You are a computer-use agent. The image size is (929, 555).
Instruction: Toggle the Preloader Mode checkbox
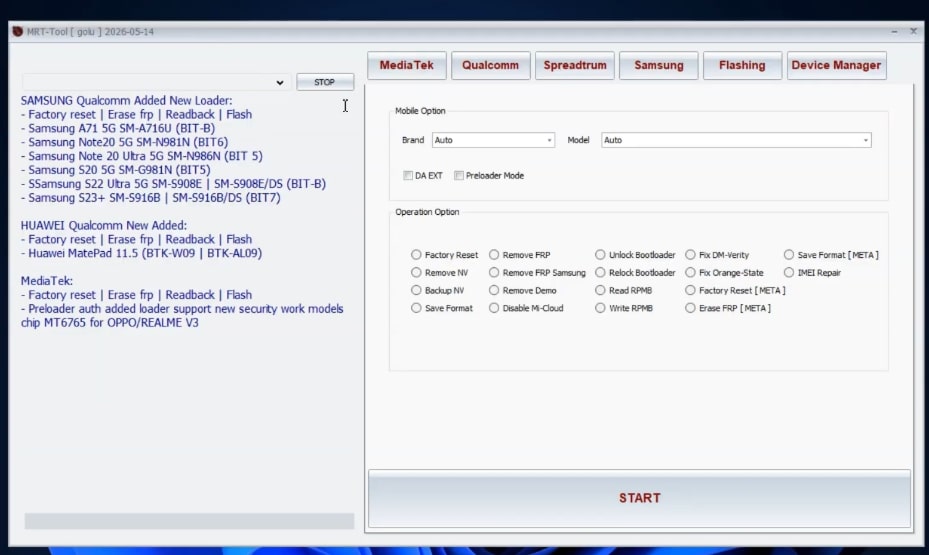pos(459,175)
